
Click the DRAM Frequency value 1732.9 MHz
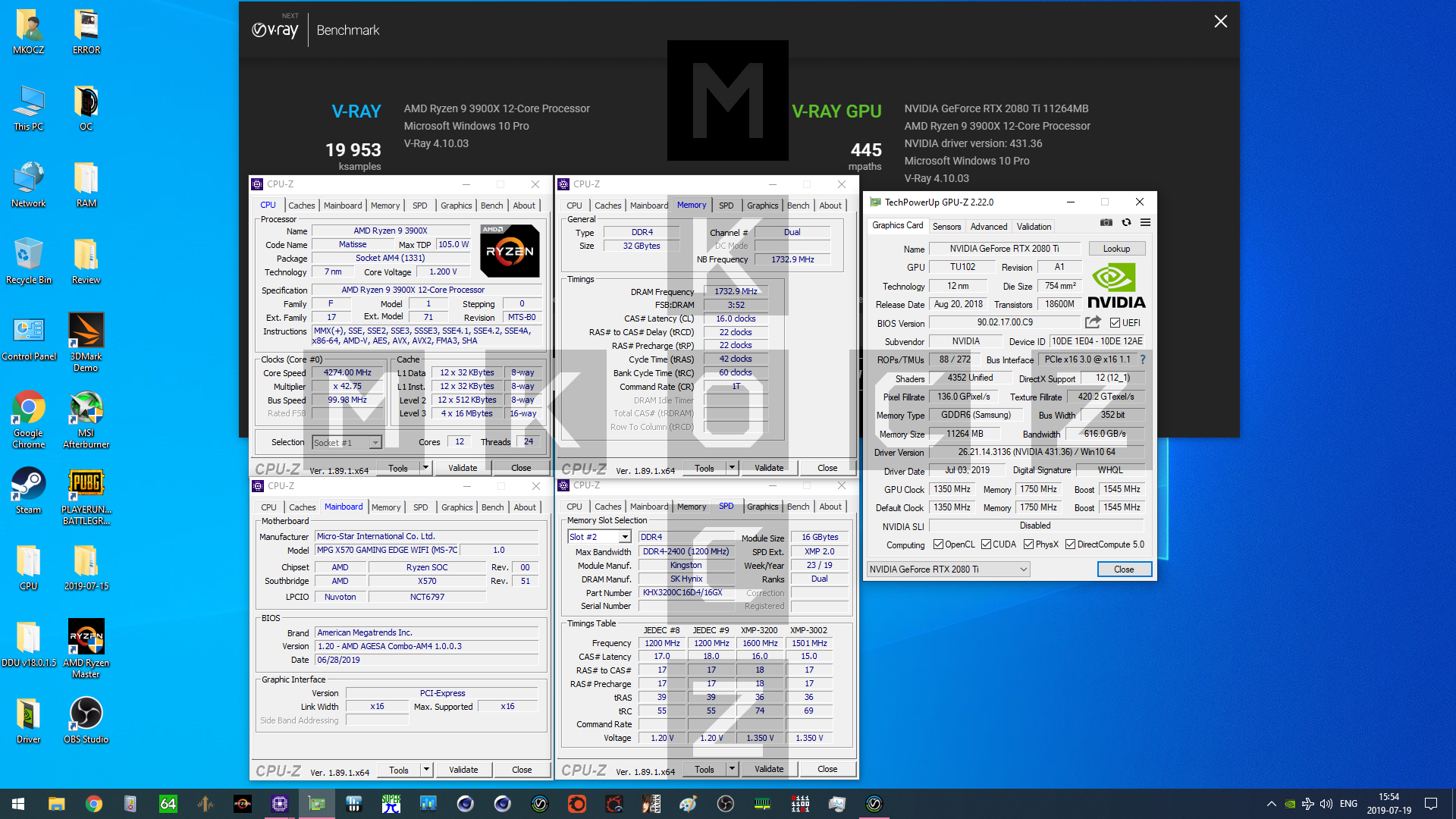736,291
